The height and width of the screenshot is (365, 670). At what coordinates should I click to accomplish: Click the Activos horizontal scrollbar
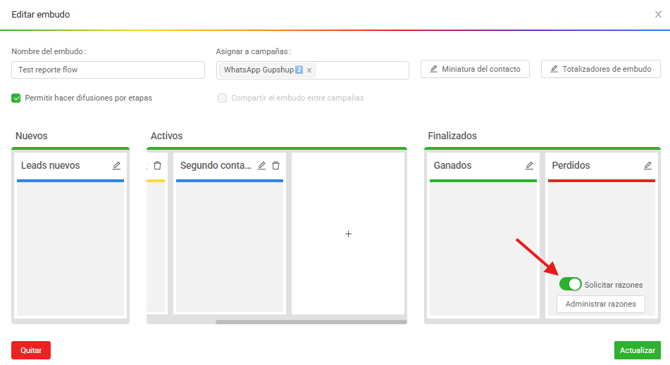[311, 322]
